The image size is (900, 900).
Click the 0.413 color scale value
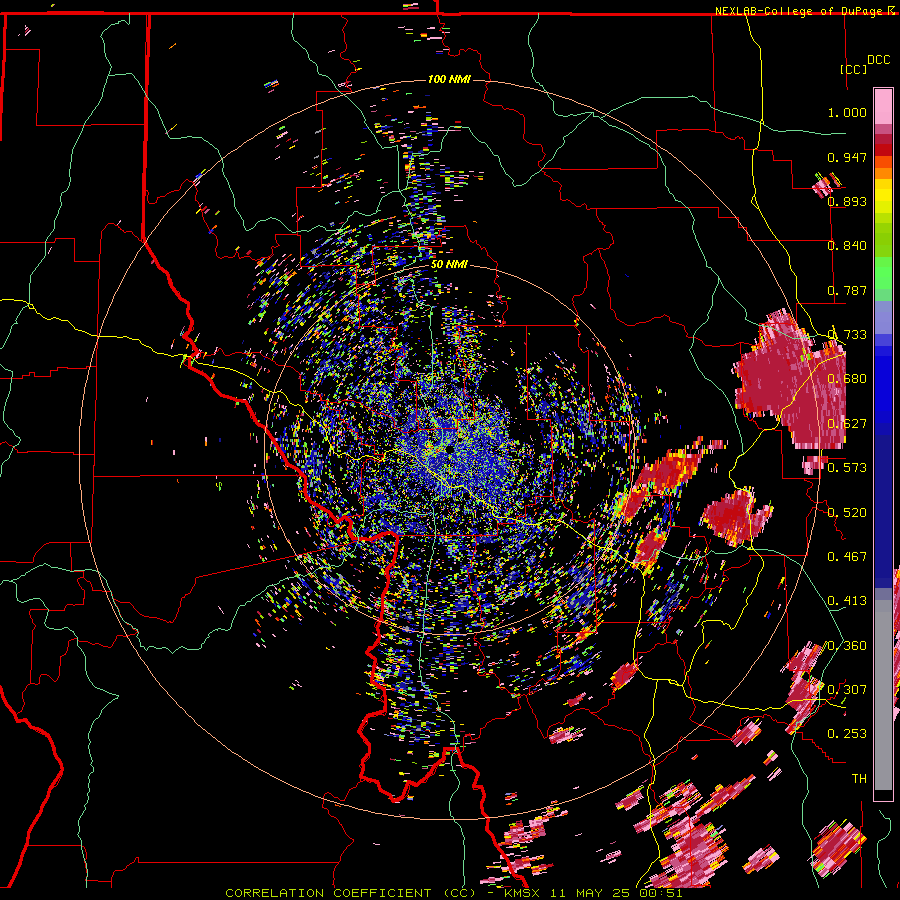click(847, 600)
